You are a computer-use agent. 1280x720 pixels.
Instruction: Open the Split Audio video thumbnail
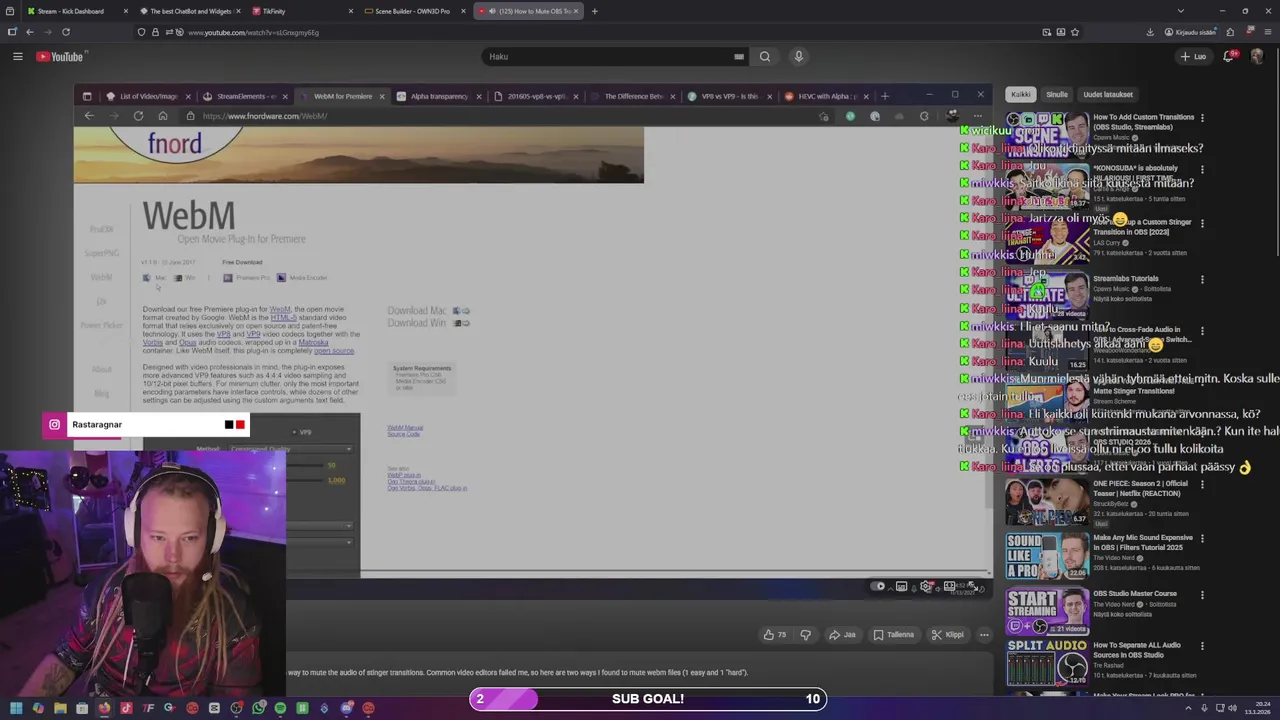[x=1047, y=663]
